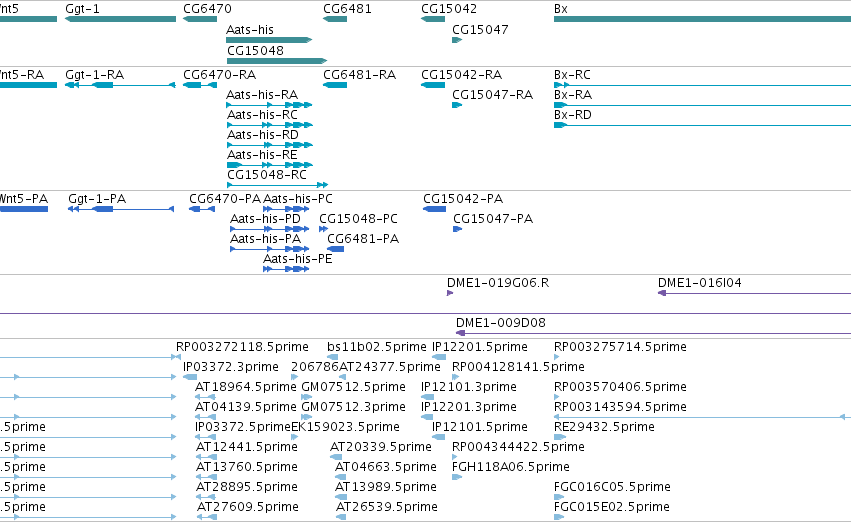
Task: Click the CG6481 gene label
Action: (347, 9)
